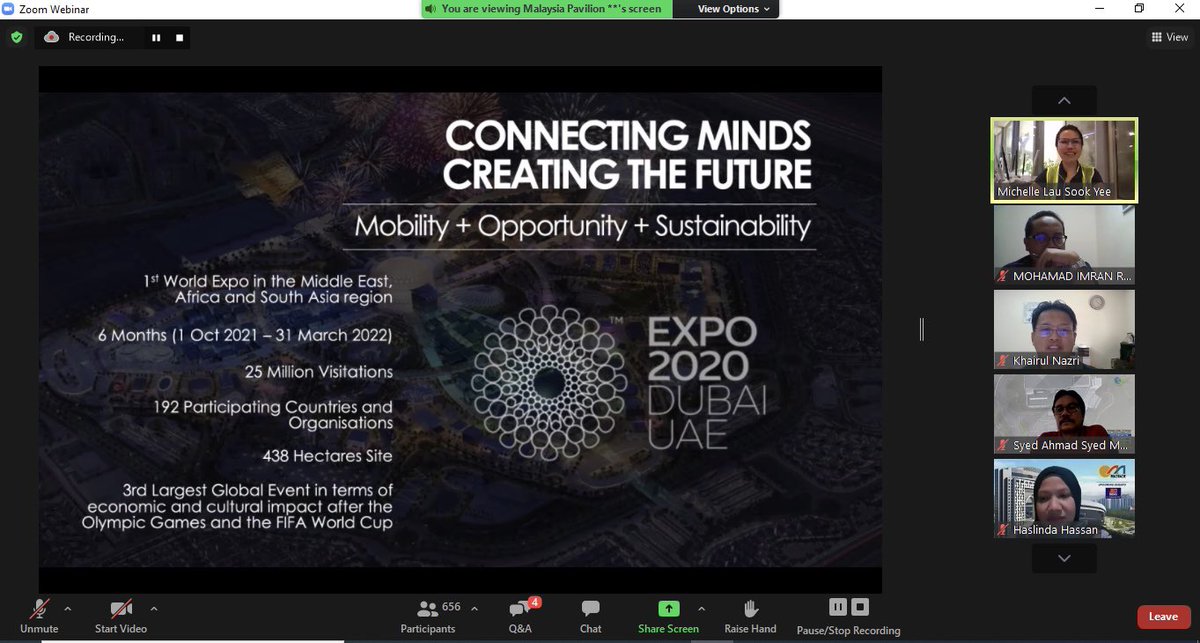Expand participants options arrow
This screenshot has height=643, width=1200.
click(x=474, y=608)
